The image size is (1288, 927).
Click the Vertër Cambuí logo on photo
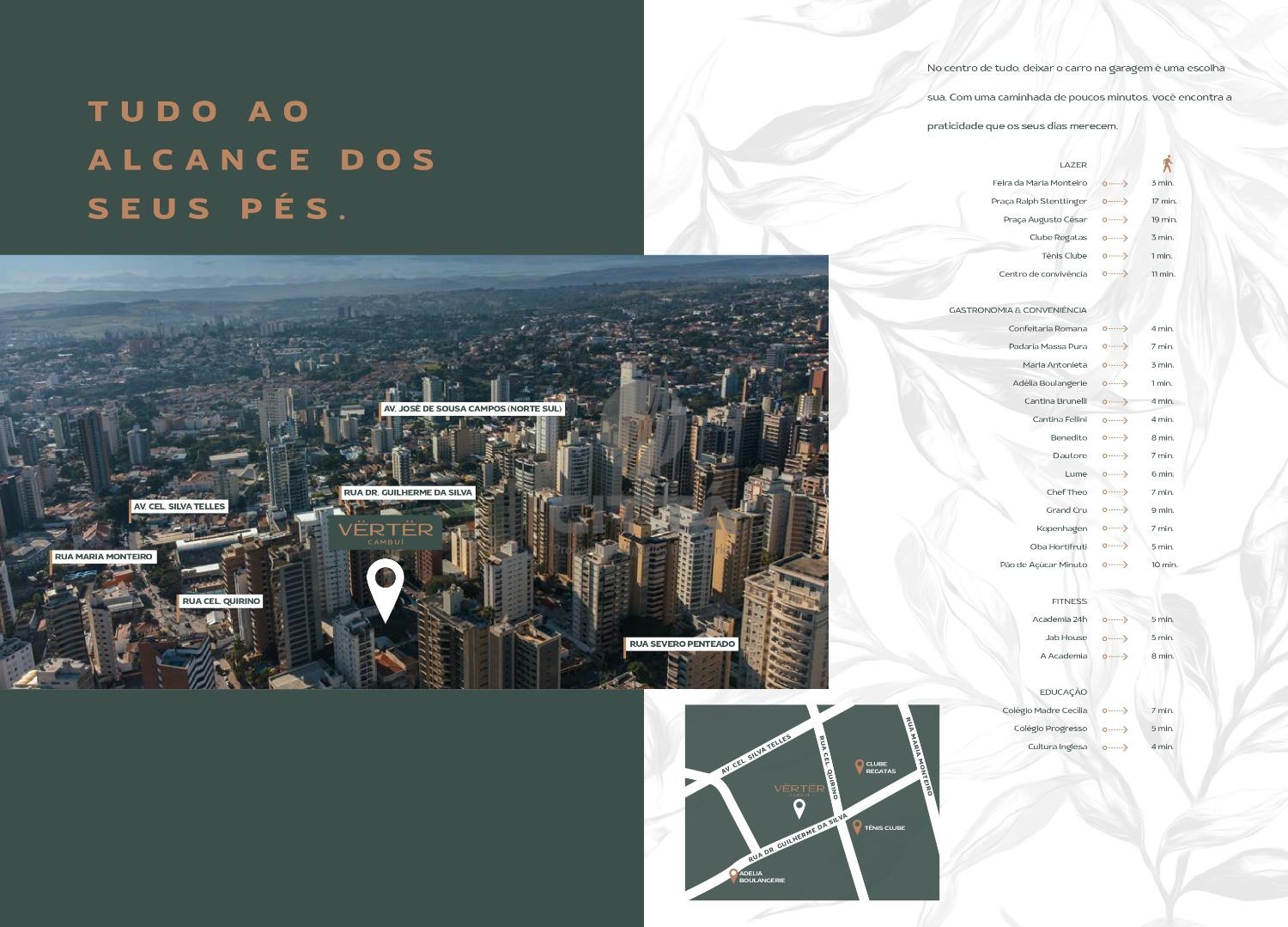tap(386, 533)
